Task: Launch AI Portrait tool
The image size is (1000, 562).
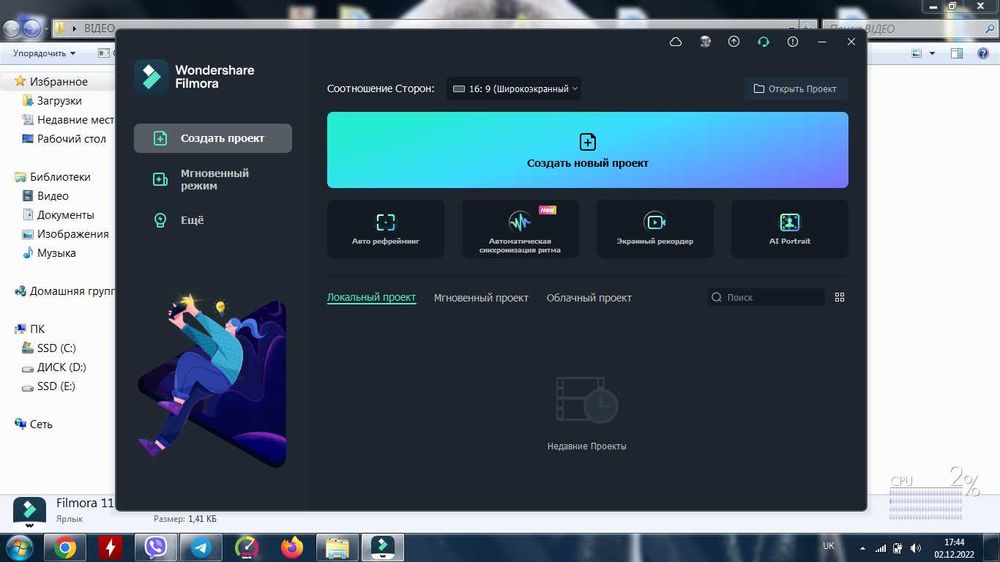Action: click(x=790, y=229)
